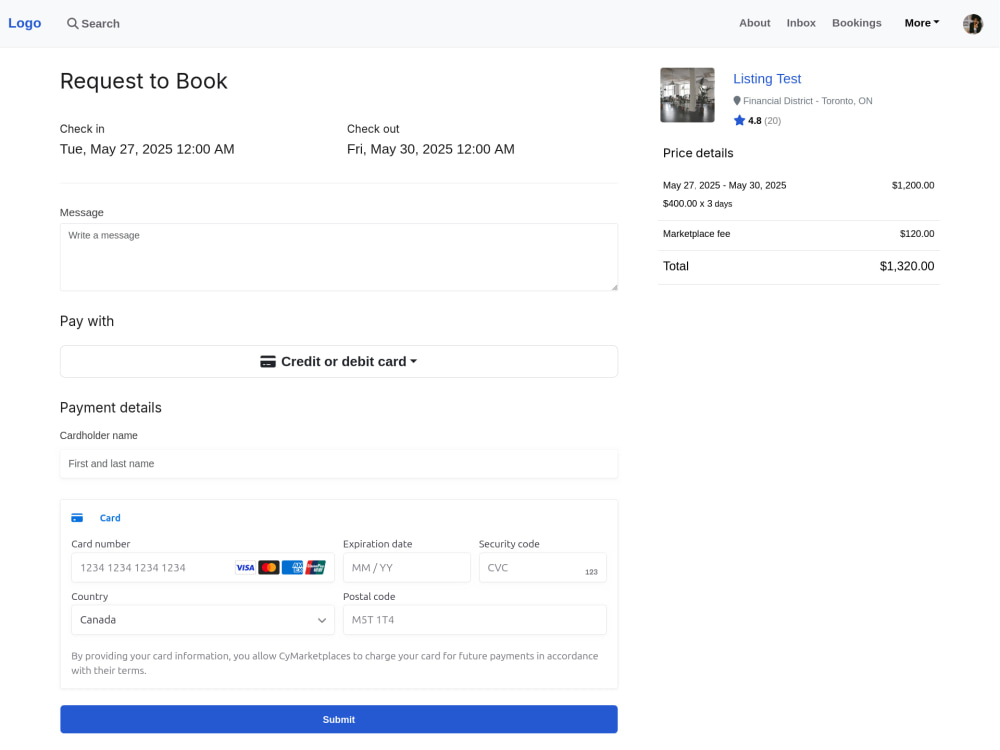The width and height of the screenshot is (1000, 750).
Task: Open the Credit or debit card dropdown
Action: pos(339,362)
